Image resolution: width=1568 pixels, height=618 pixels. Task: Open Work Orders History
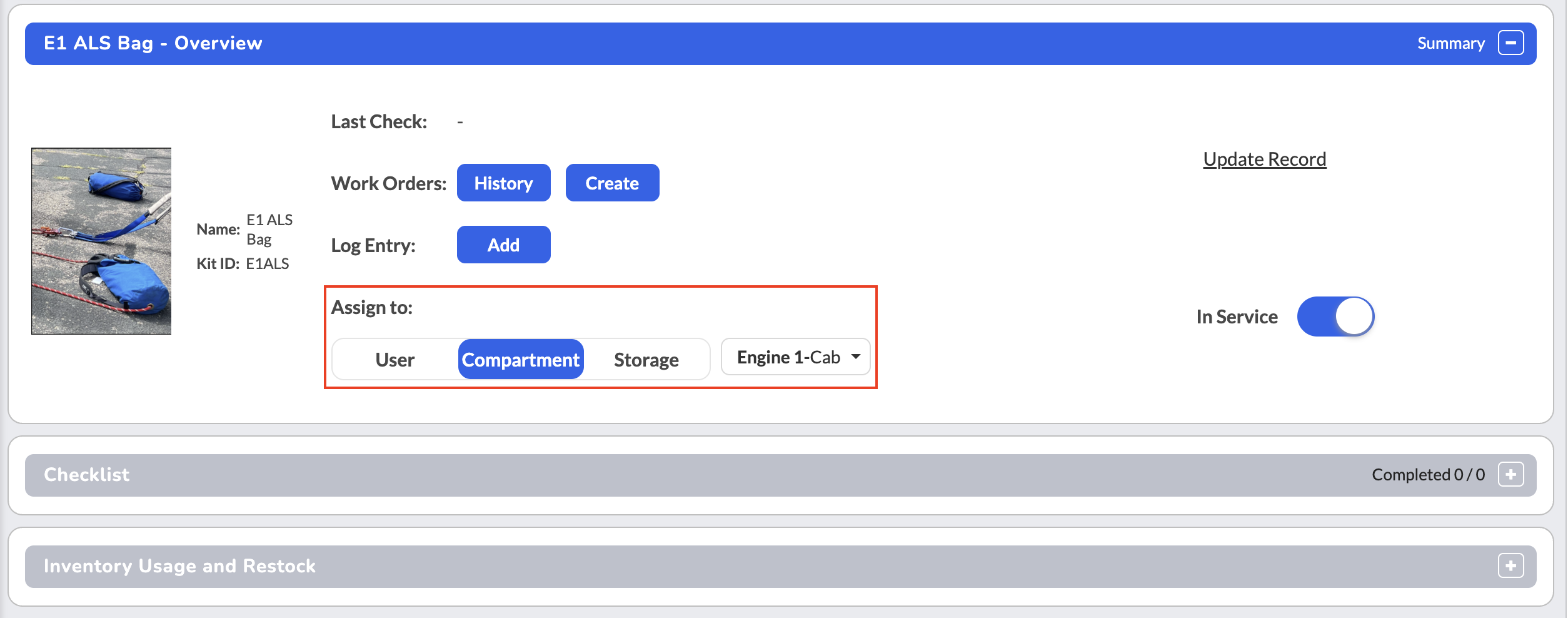[504, 183]
